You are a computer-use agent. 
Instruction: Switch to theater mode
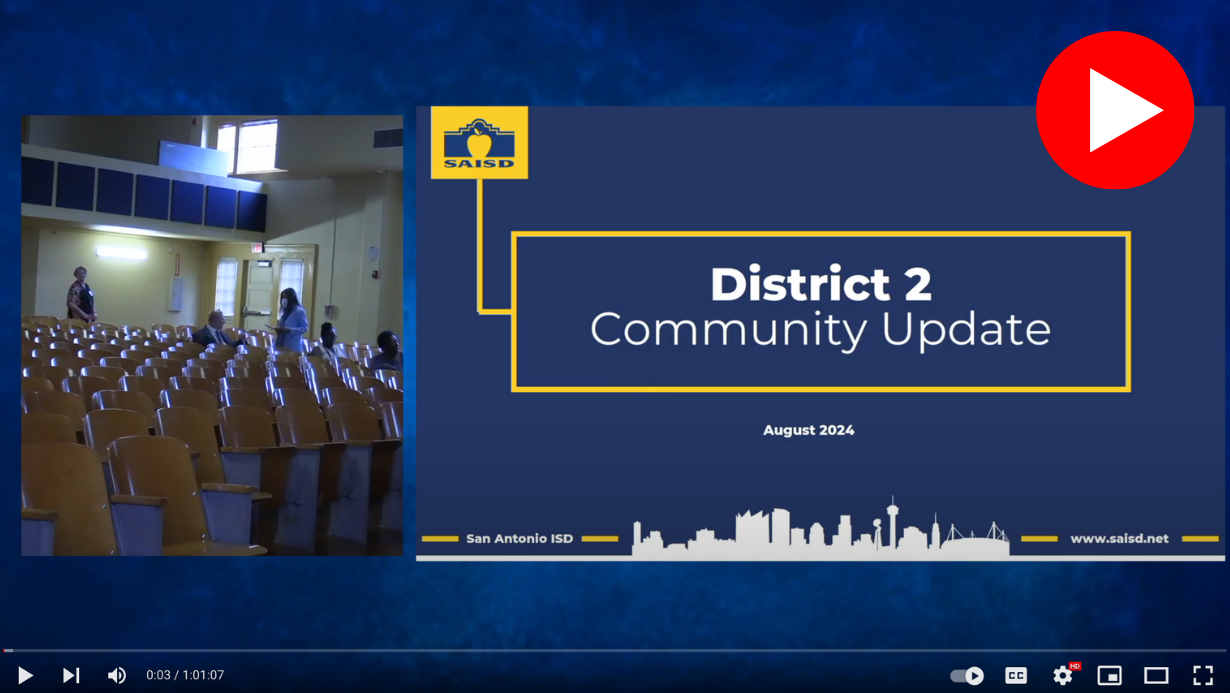1156,676
